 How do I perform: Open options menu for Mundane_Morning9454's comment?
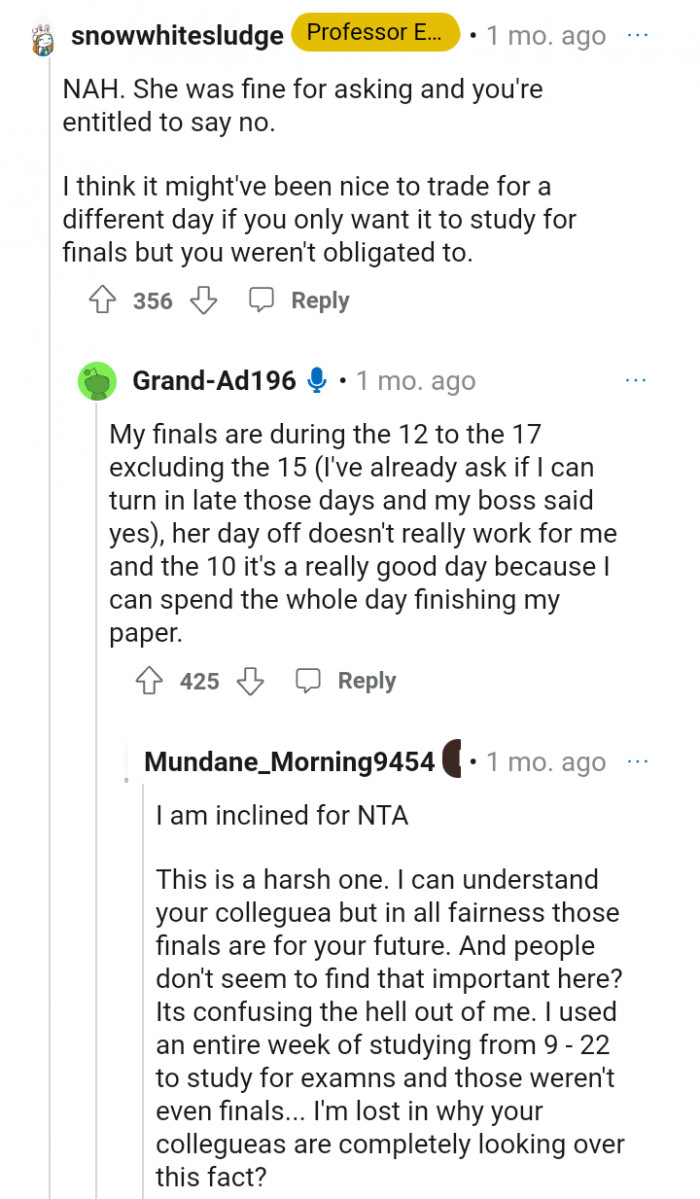click(637, 761)
